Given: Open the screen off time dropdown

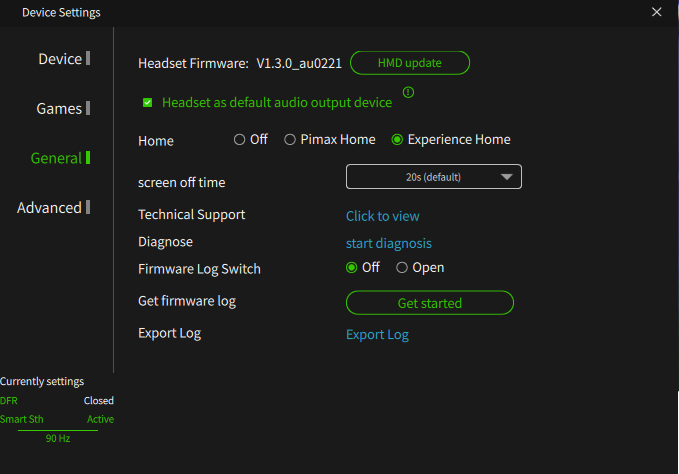Looking at the screenshot, I should [434, 177].
